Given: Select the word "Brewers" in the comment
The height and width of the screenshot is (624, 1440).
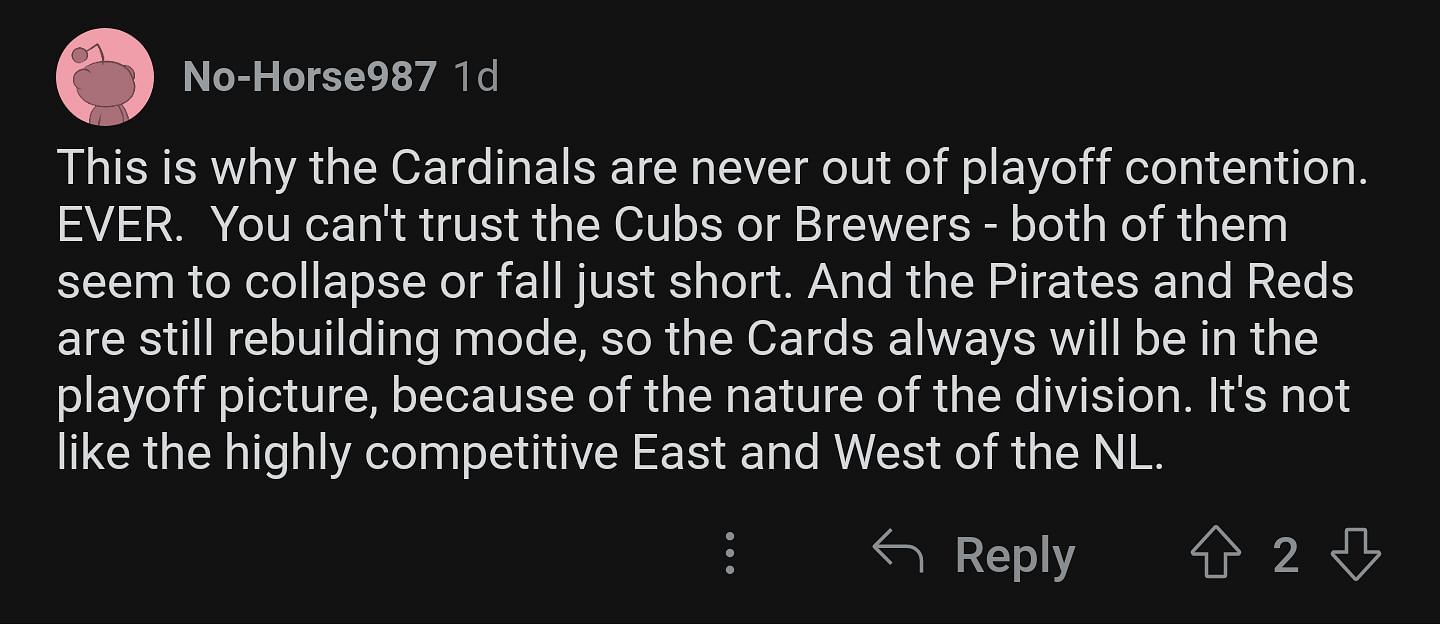Looking at the screenshot, I should tap(882, 226).
